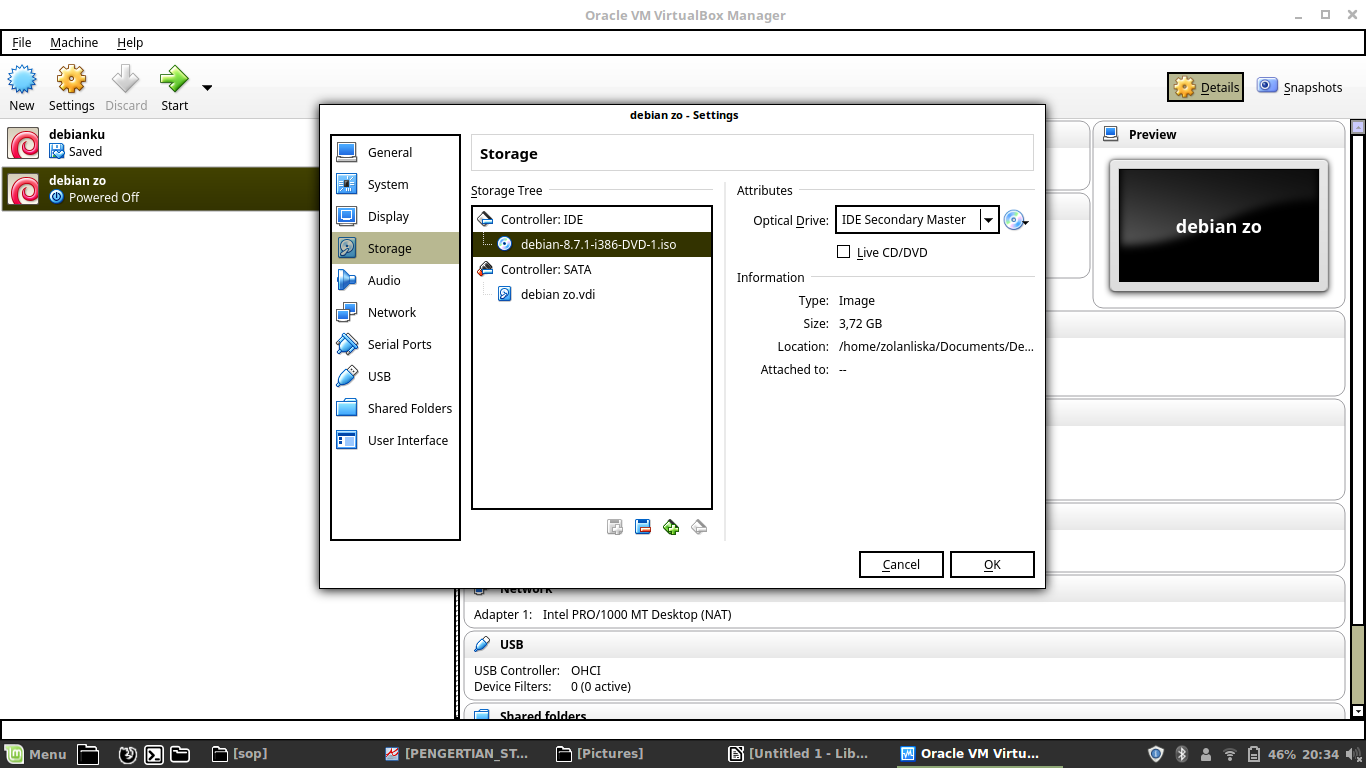Viewport: 1366px width, 768px height.
Task: Click the Remove Attachment floppy icon
Action: [x=643, y=527]
